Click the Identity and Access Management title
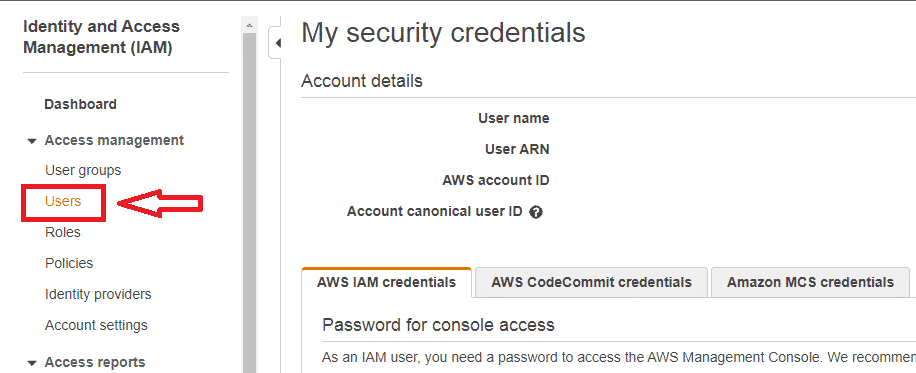 [x=102, y=37]
